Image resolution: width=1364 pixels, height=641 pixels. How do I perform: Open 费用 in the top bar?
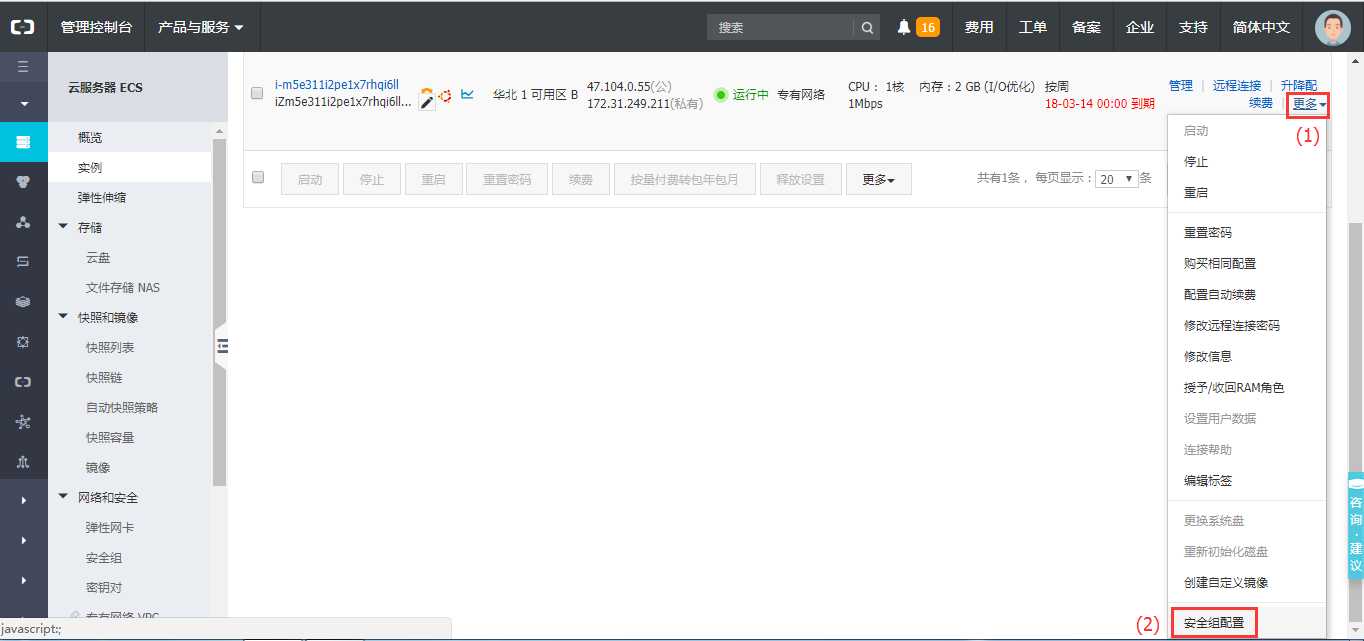979,27
